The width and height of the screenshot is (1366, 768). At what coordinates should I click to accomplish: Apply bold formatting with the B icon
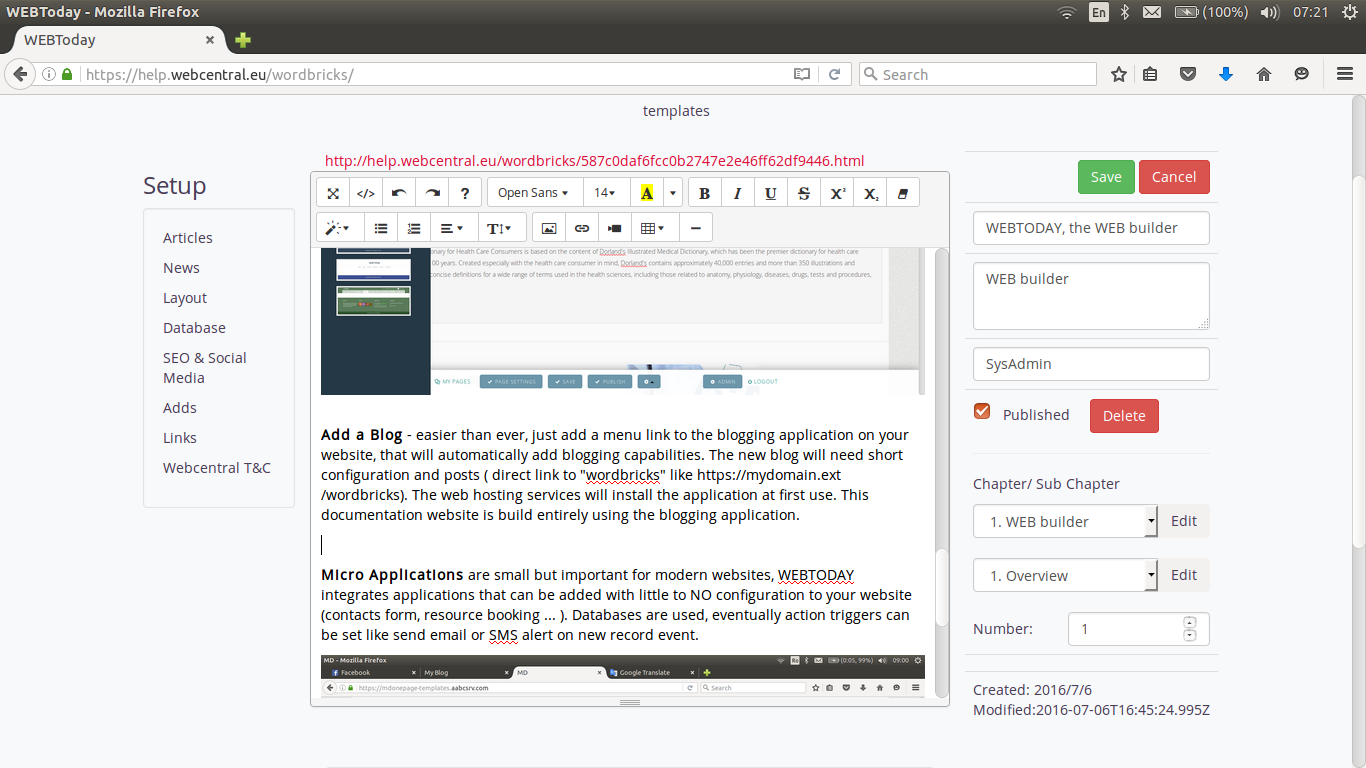704,193
